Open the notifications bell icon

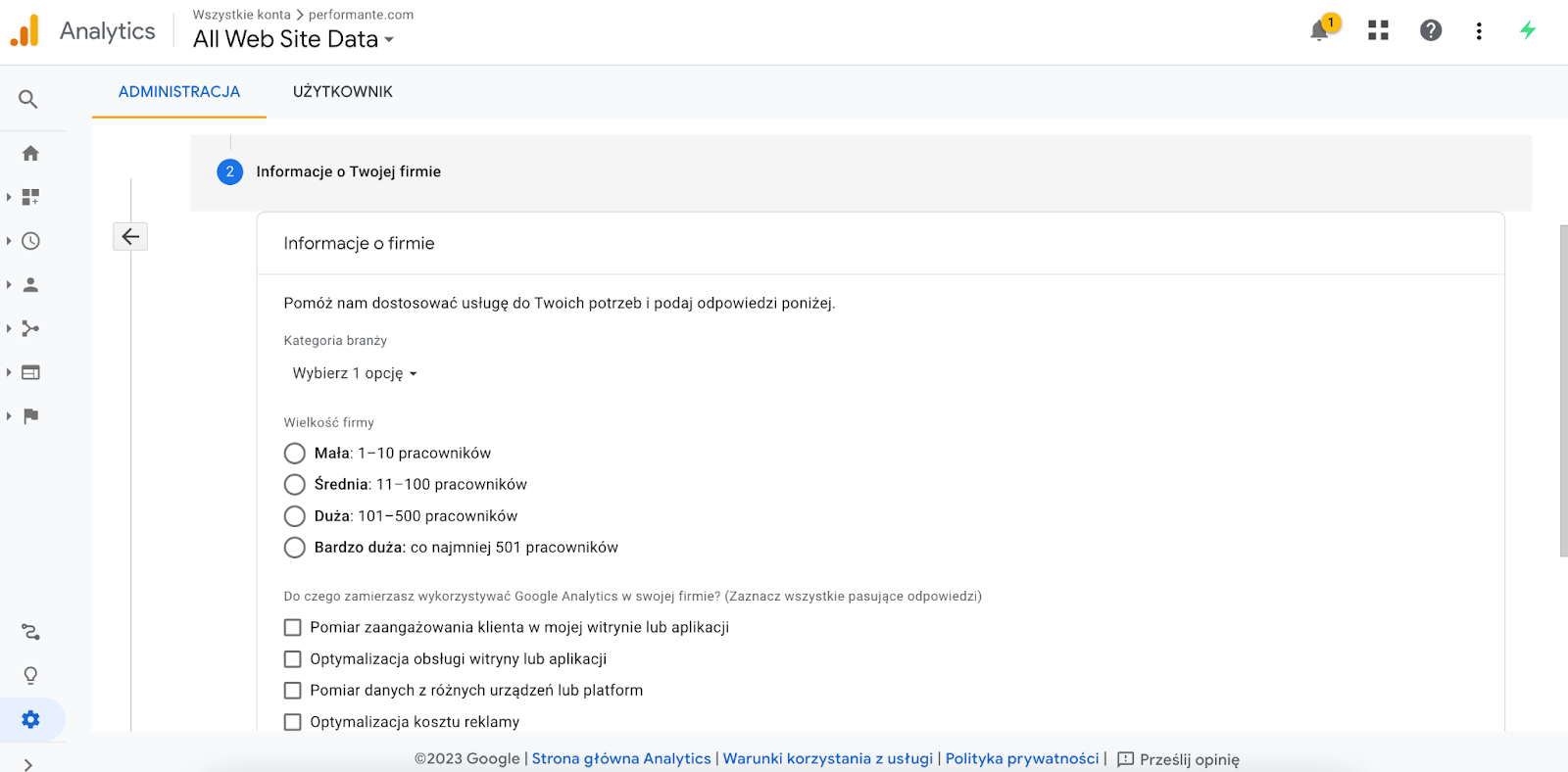pyautogui.click(x=1320, y=30)
